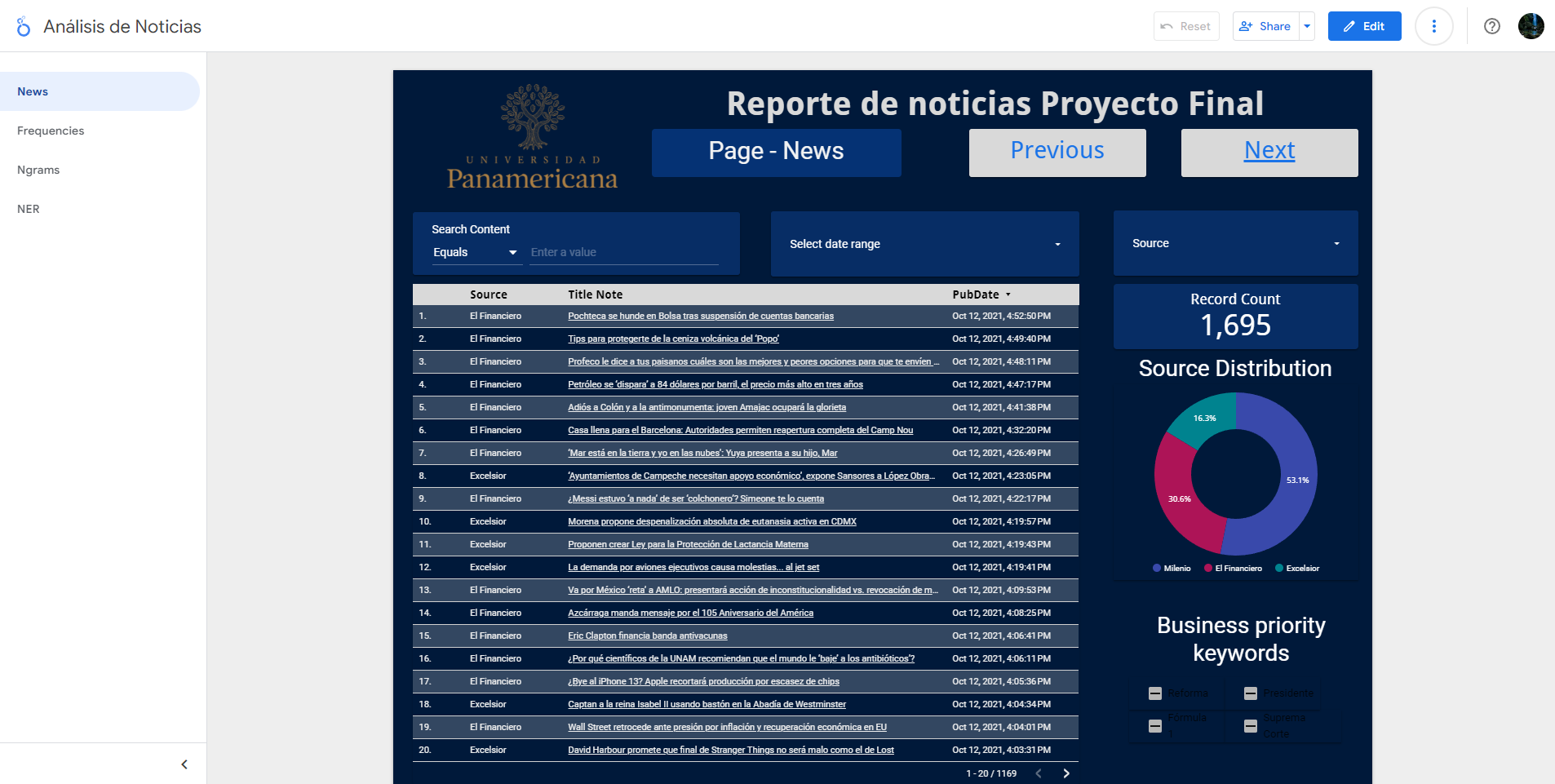Viewport: 1555px width, 784px height.
Task: Collapse the left page navigation panel
Action: point(184,764)
